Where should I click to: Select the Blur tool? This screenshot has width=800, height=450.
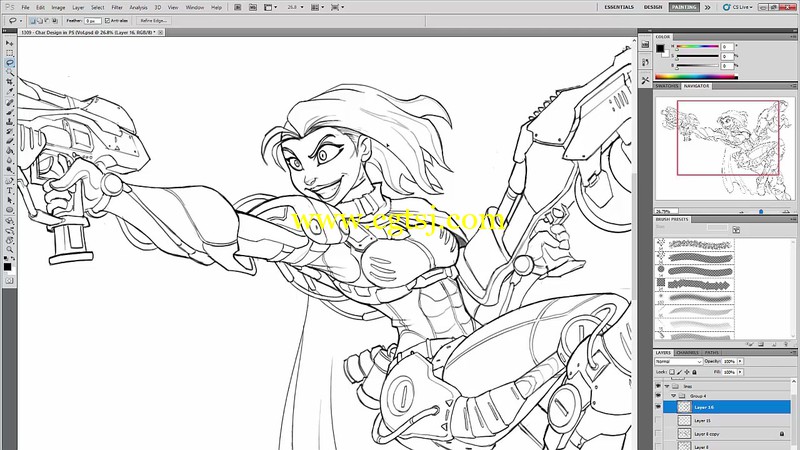(x=10, y=161)
